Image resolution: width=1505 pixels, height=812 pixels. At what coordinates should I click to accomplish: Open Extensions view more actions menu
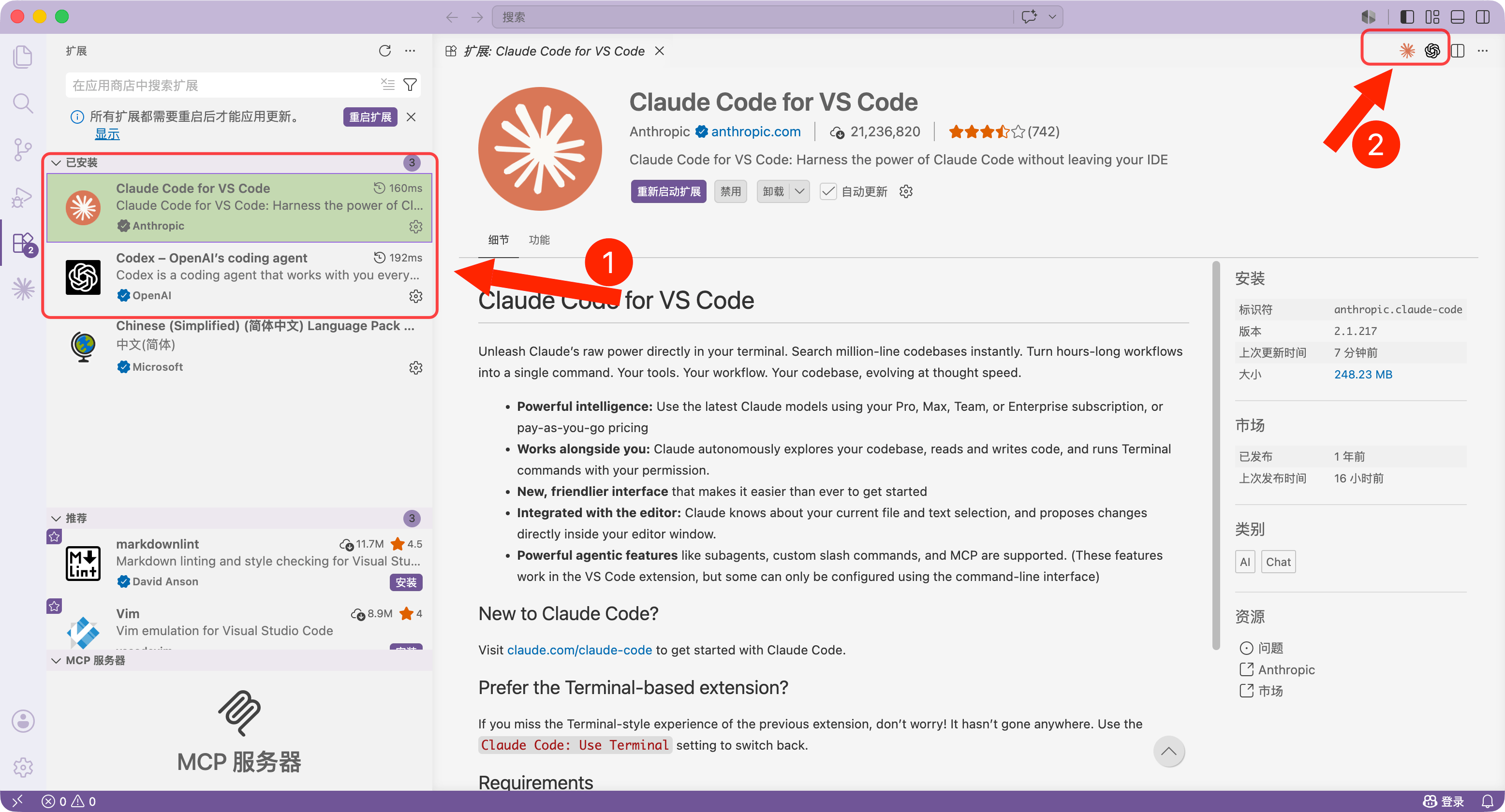(410, 51)
